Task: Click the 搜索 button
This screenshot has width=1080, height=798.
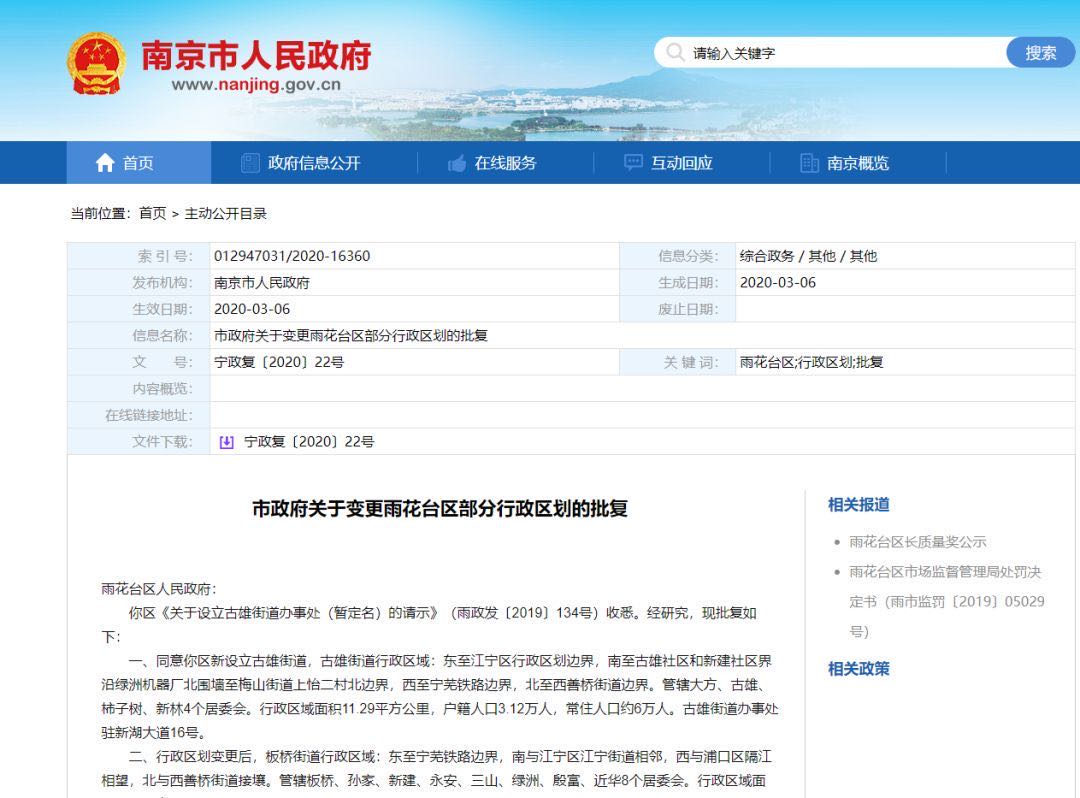Action: click(x=1040, y=52)
